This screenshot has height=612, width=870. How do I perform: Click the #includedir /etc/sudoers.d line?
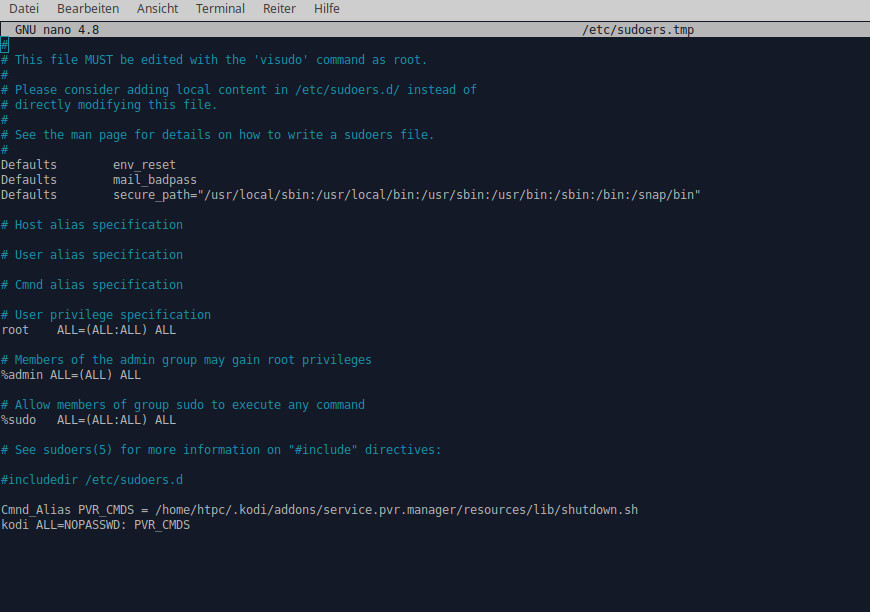[92, 479]
